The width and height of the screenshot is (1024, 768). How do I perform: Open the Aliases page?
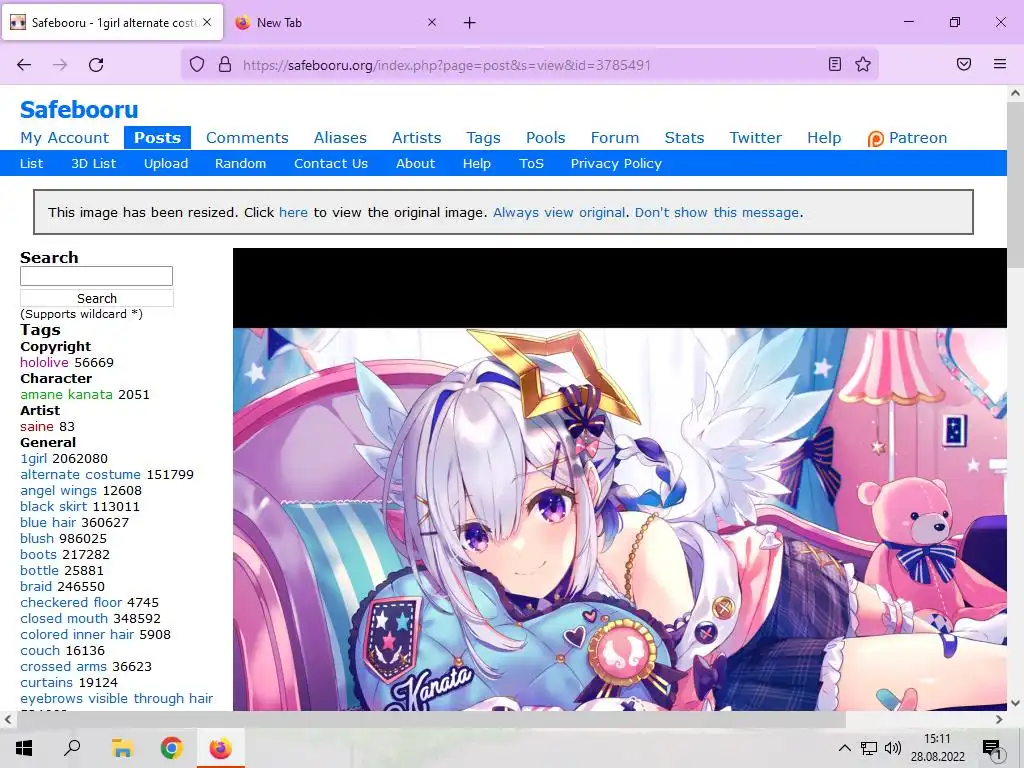[340, 138]
